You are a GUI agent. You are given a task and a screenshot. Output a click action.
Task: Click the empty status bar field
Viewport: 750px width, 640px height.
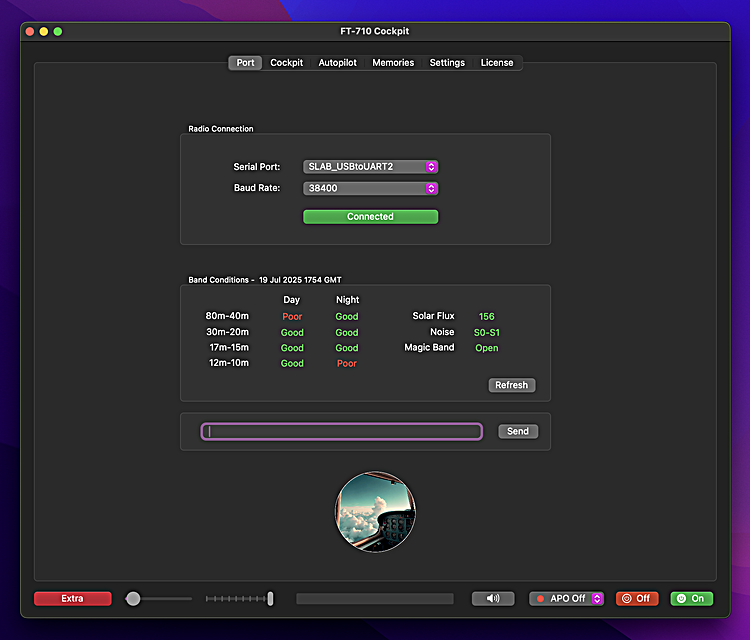click(x=375, y=598)
